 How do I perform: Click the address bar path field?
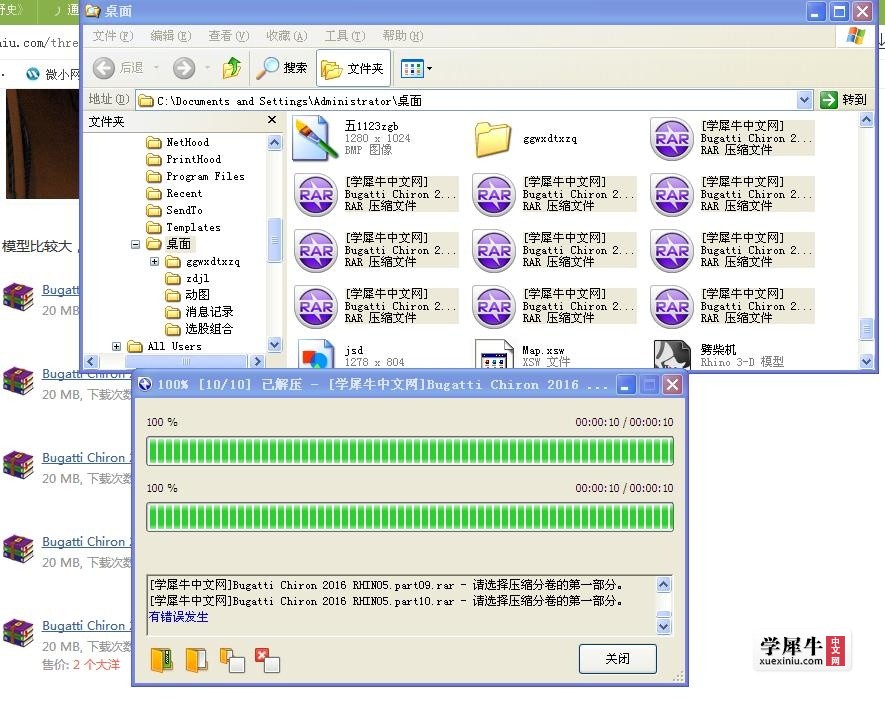(466, 100)
